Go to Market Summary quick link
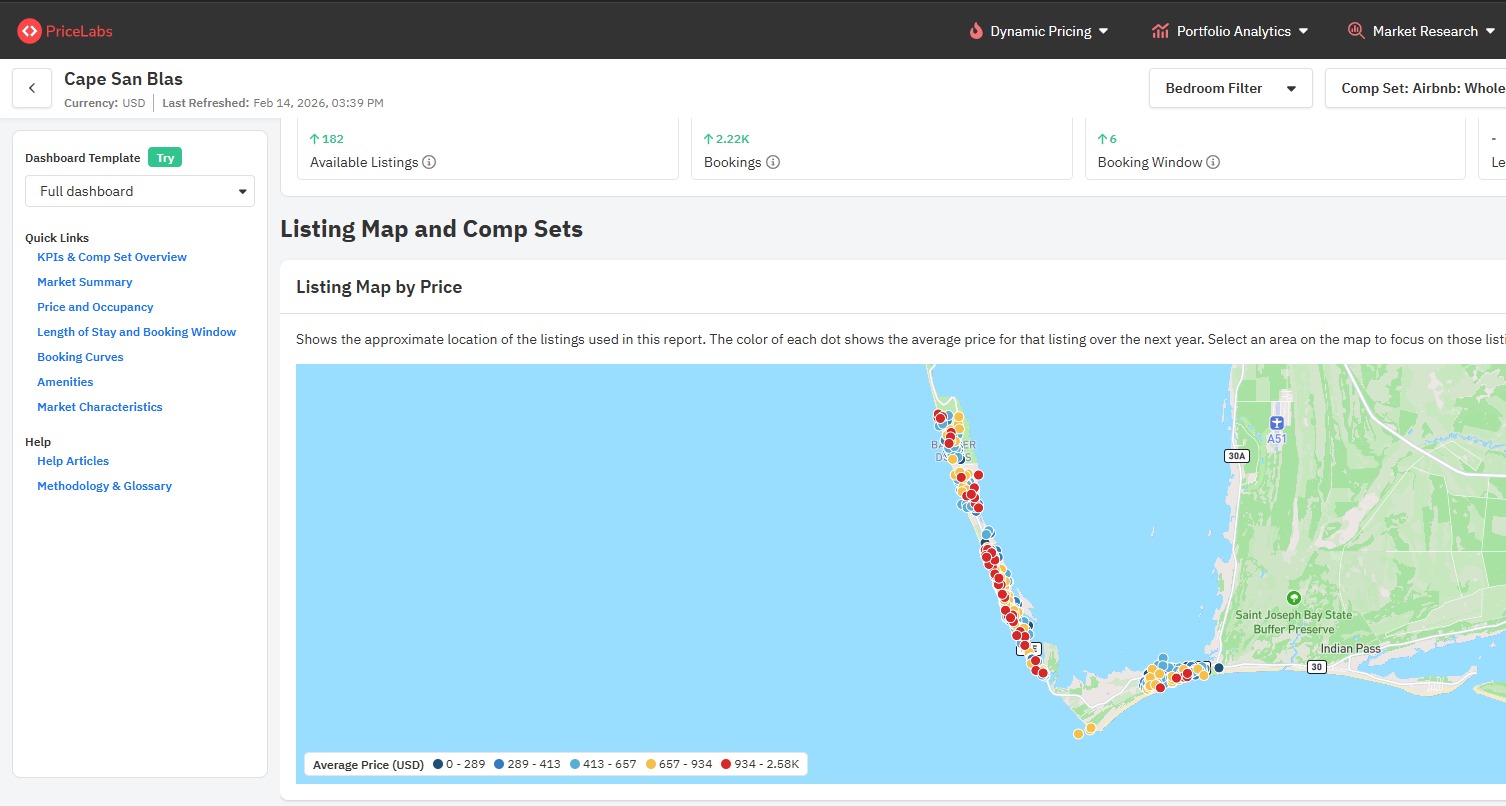 coord(85,282)
